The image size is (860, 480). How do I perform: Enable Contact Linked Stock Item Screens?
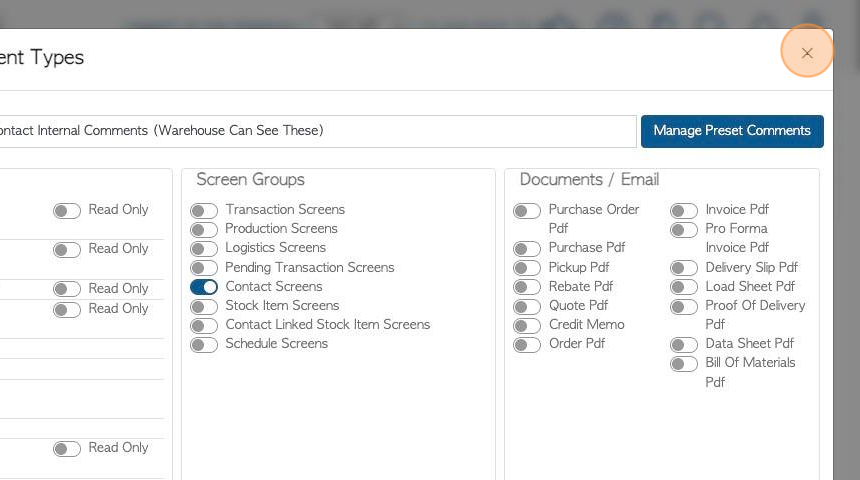tap(204, 326)
